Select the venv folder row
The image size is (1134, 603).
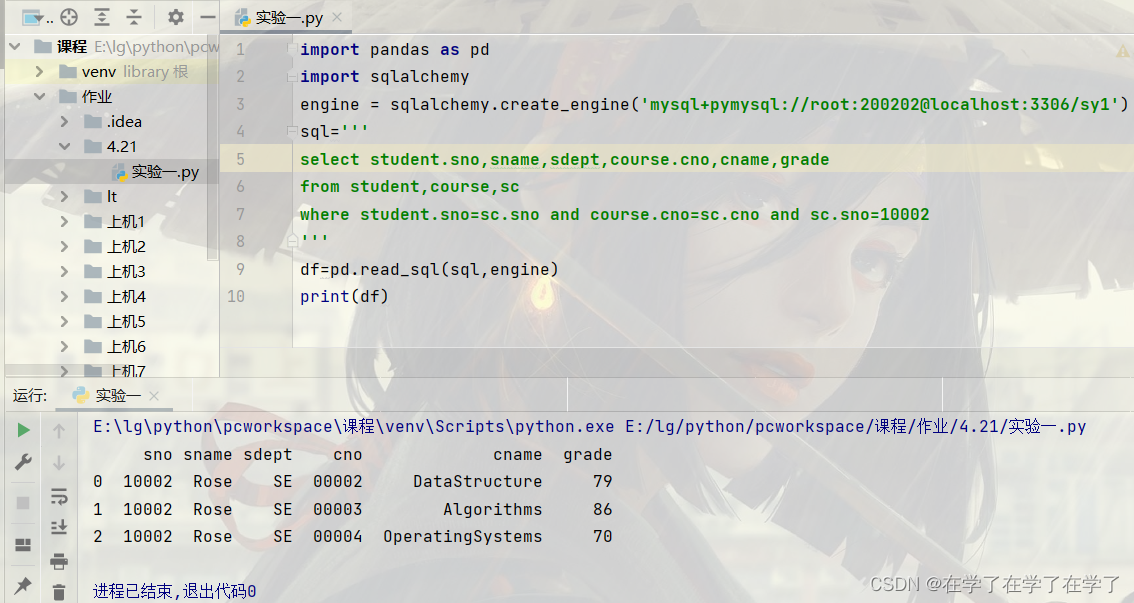tap(111, 72)
